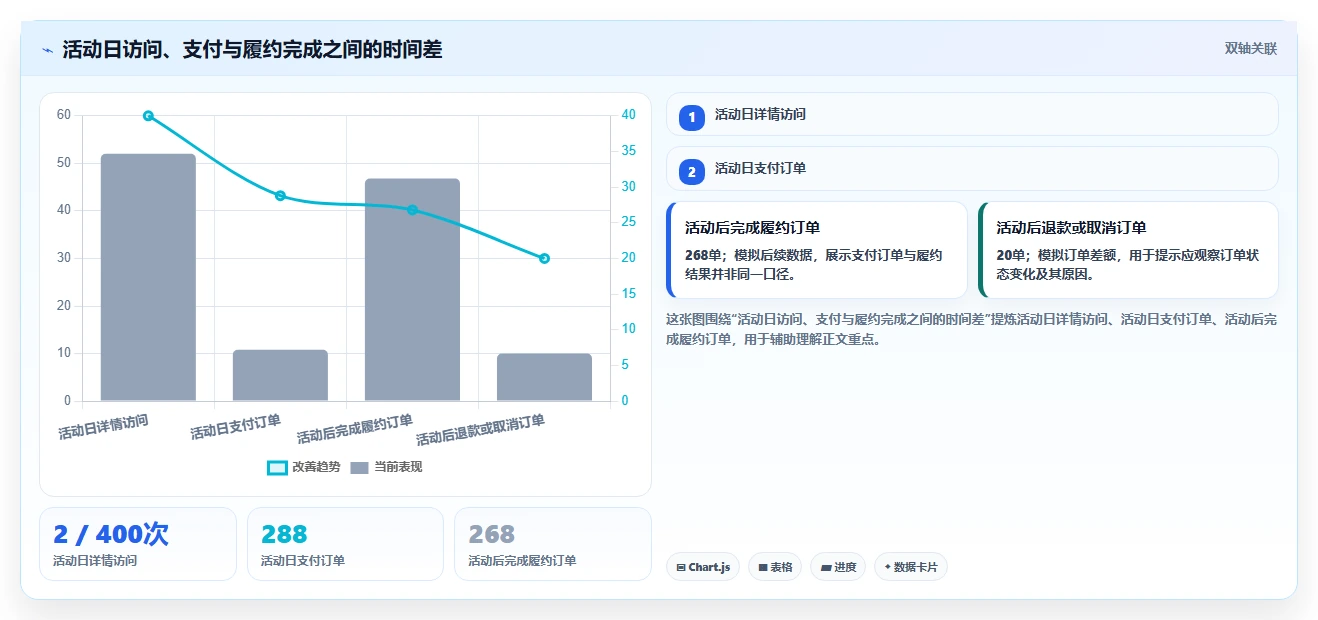The image size is (1318, 620).
Task: Click the 活动日支付订单 bar in chart
Action: point(280,375)
